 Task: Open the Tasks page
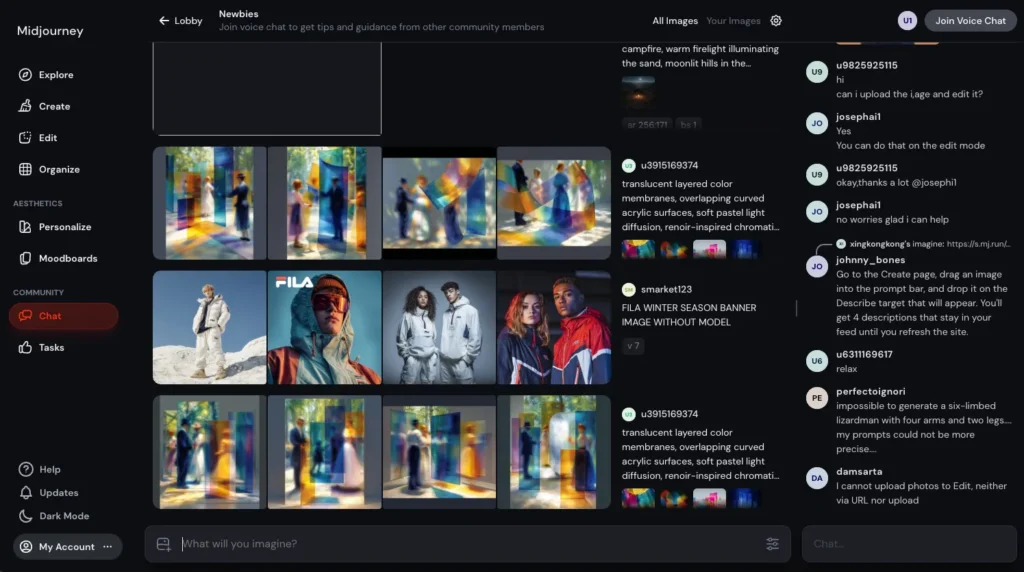click(x=51, y=347)
